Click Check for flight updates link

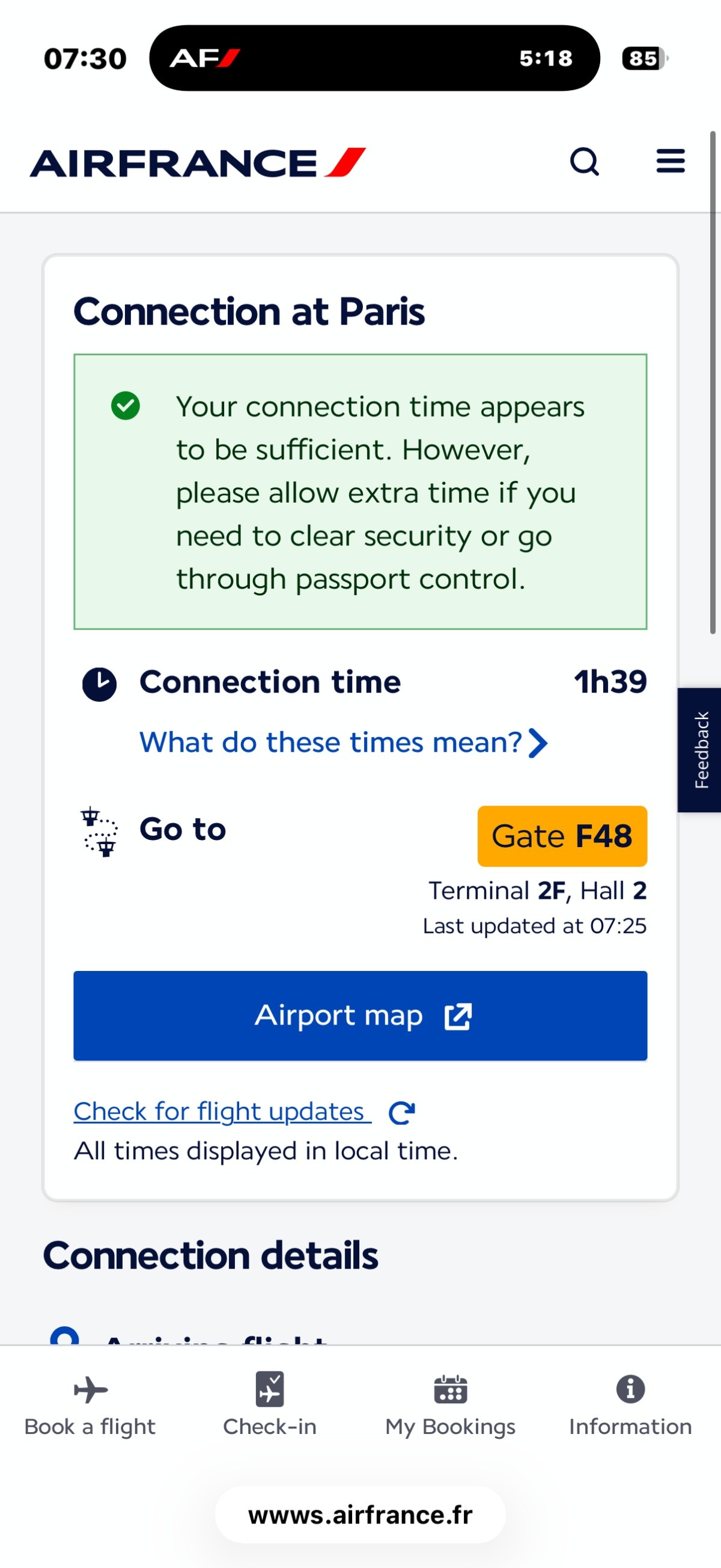(x=222, y=1112)
